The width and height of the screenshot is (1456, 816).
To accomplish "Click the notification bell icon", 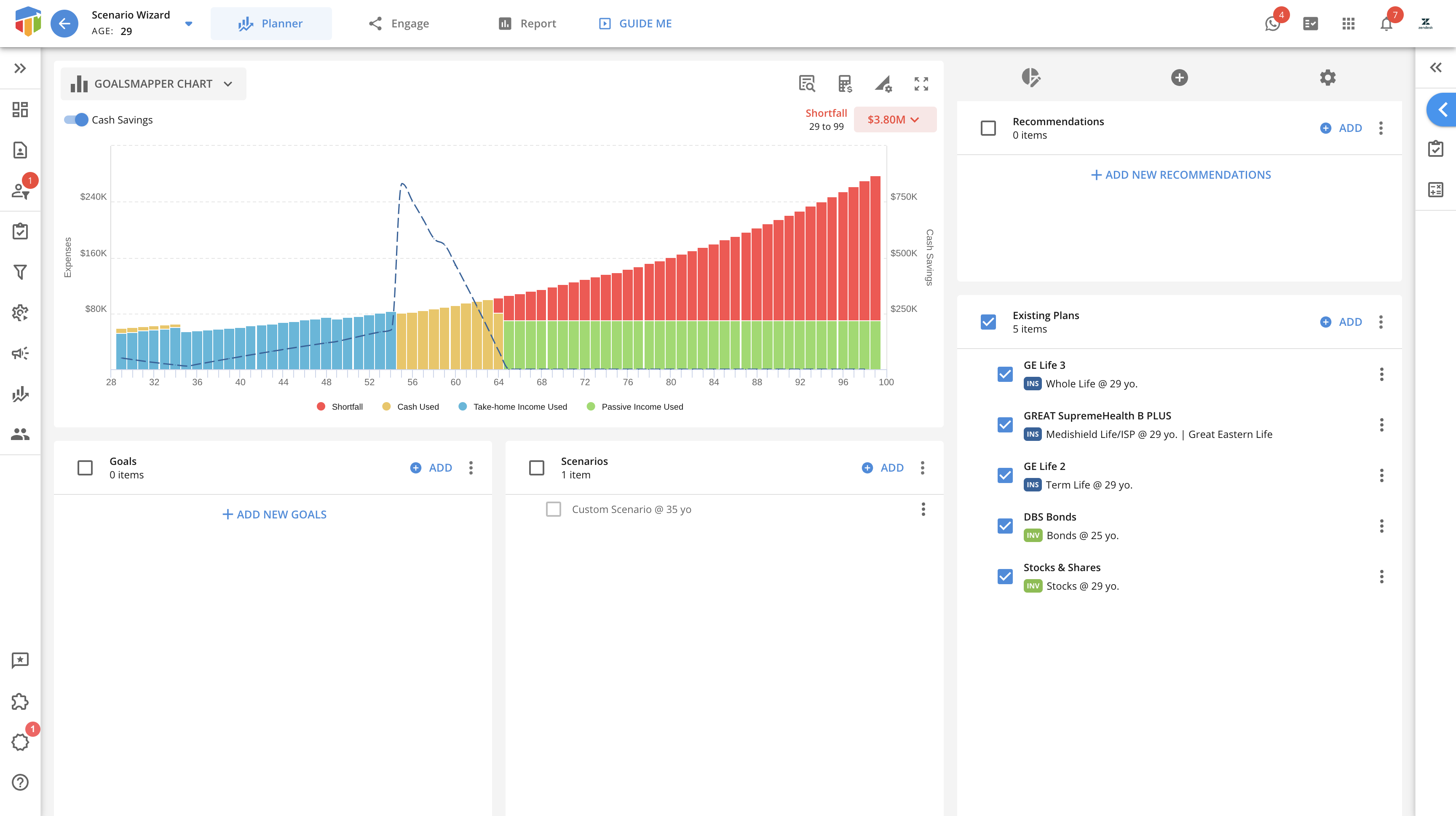I will [x=1386, y=24].
